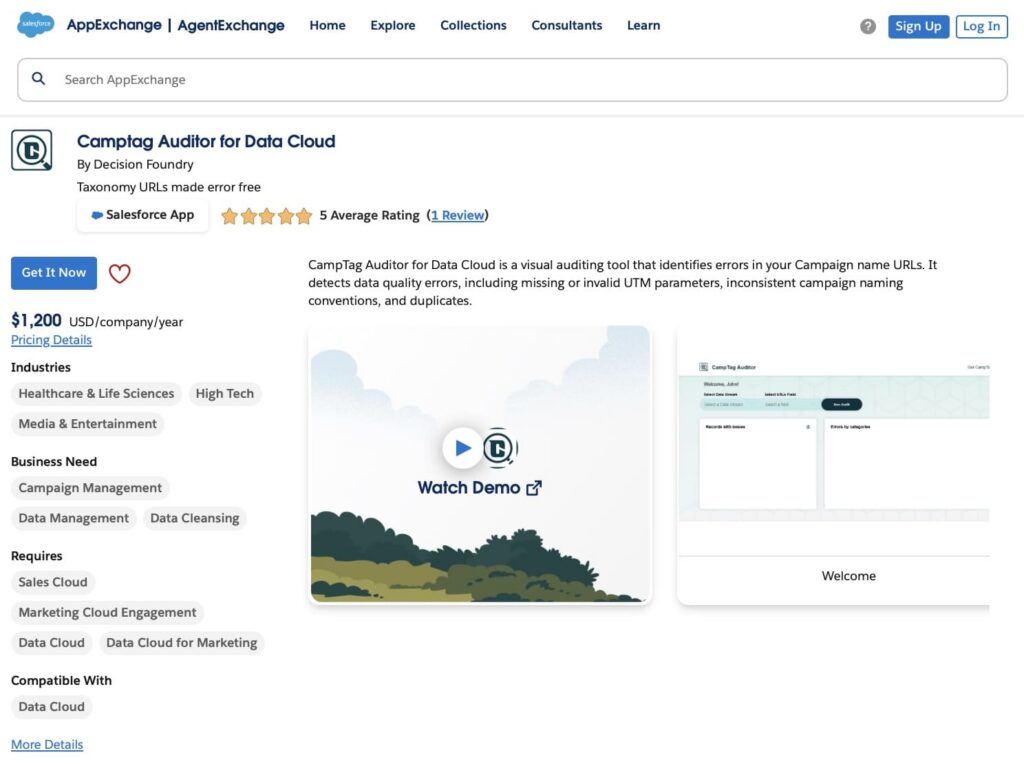
Task: Click the star rating icons
Action: [x=266, y=215]
